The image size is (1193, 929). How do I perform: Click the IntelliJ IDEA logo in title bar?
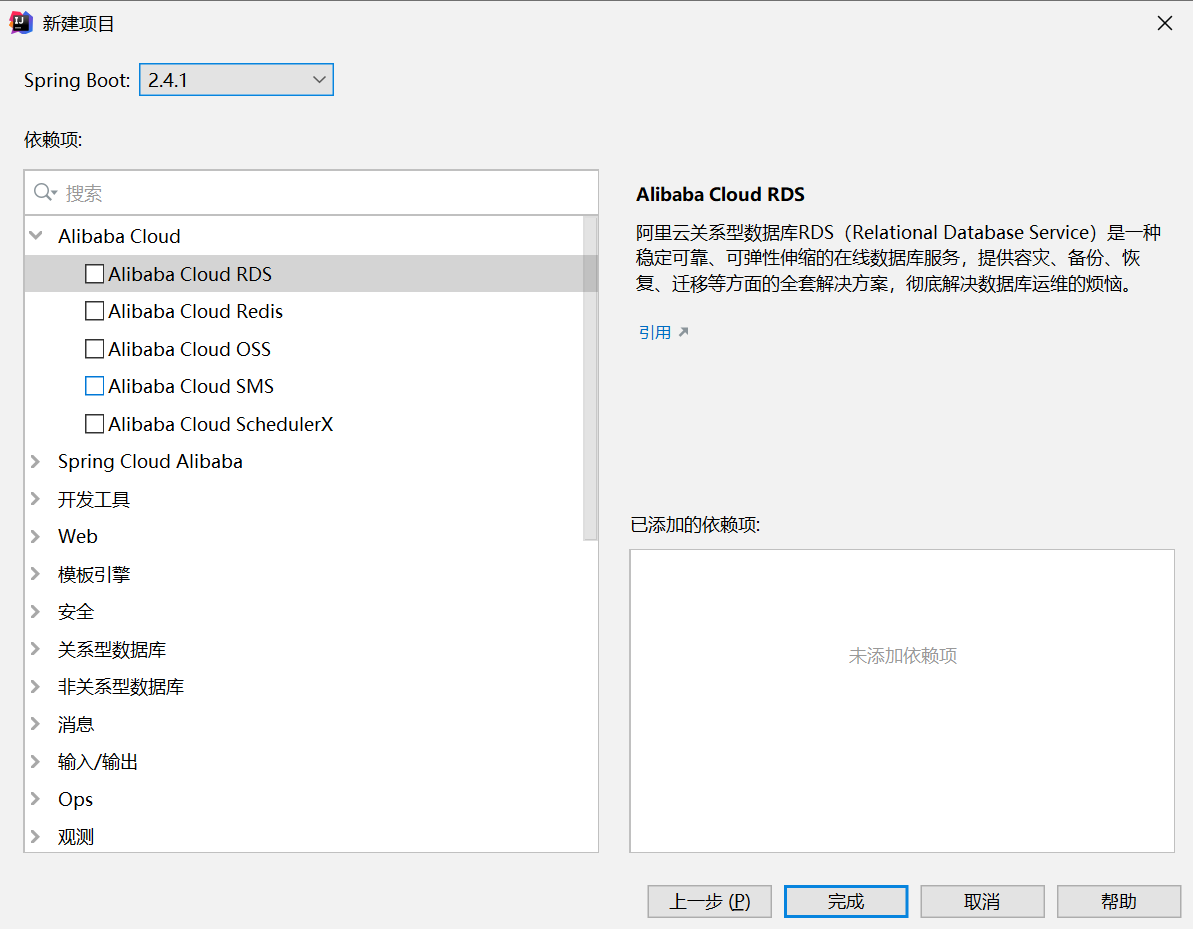pyautogui.click(x=21, y=24)
